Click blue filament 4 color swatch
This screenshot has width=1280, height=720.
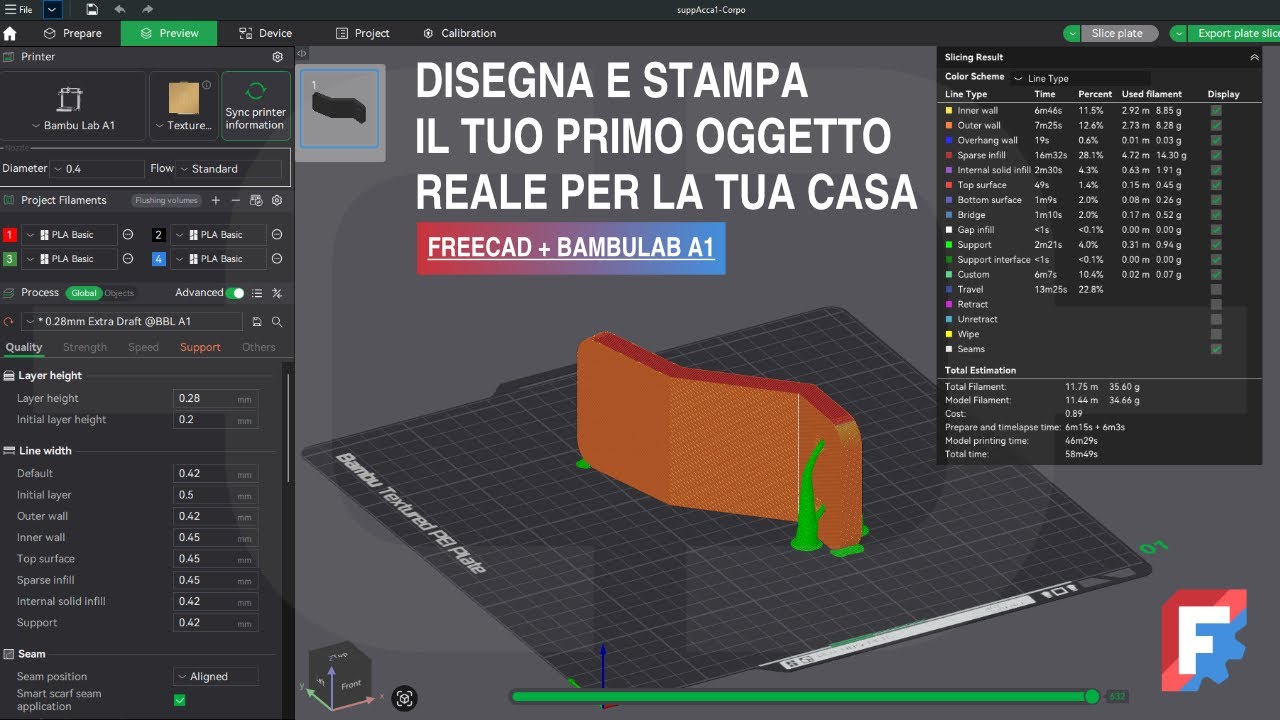pyautogui.click(x=159, y=259)
